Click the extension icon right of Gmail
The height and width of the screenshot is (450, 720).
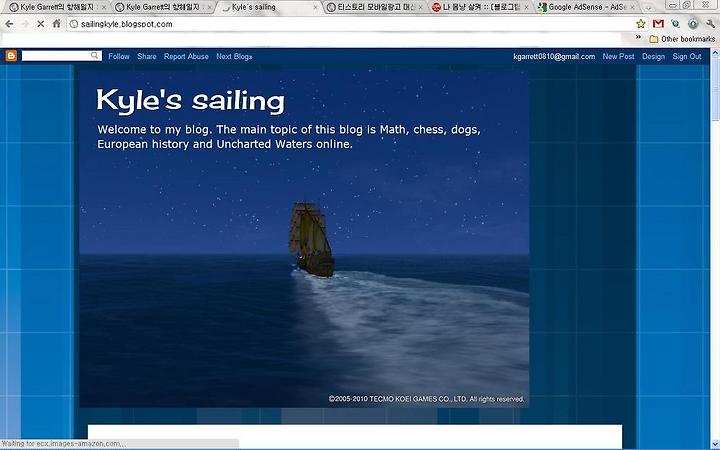(x=675, y=23)
